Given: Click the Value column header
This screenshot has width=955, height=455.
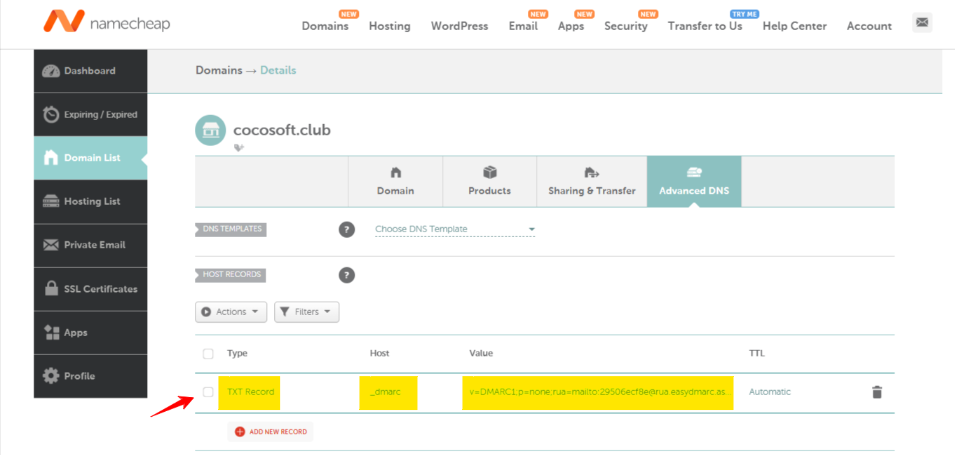Looking at the screenshot, I should (481, 353).
